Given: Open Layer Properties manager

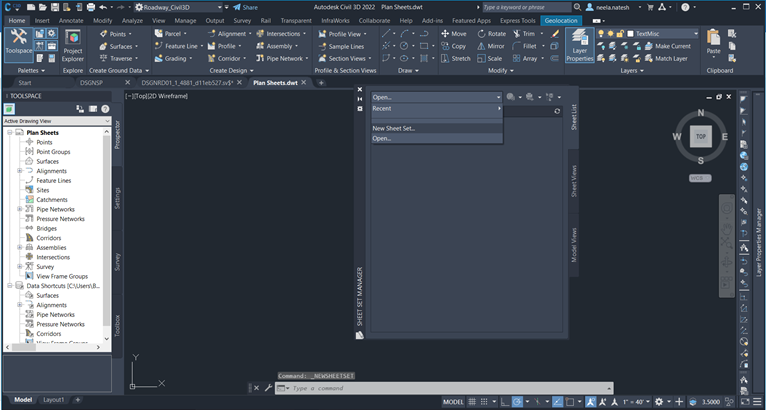Looking at the screenshot, I should [x=580, y=45].
